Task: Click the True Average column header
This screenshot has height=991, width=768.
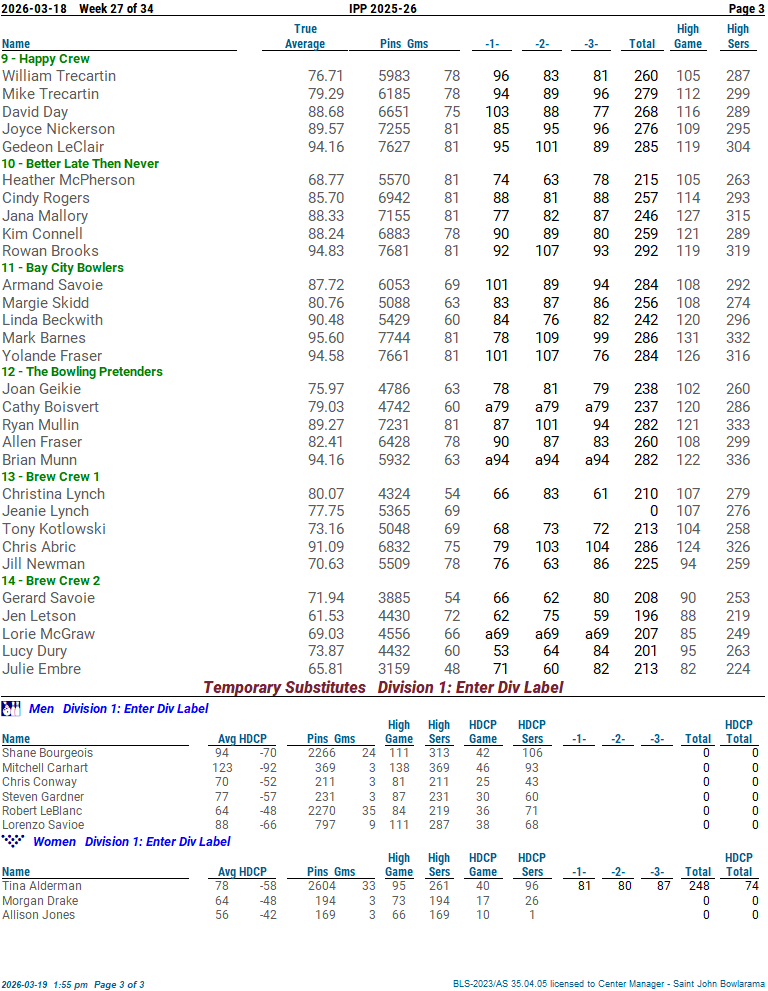Action: point(305,37)
